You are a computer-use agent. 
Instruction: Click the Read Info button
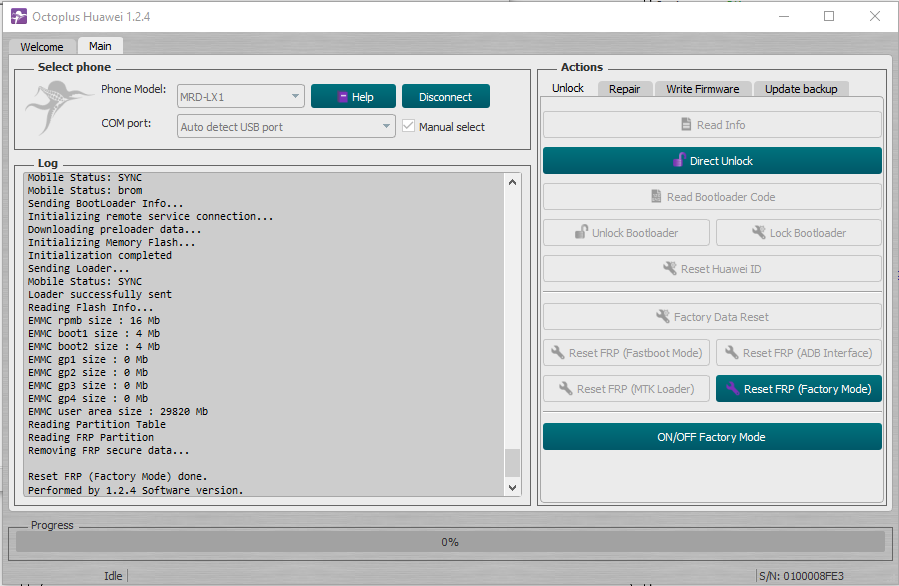pos(712,124)
